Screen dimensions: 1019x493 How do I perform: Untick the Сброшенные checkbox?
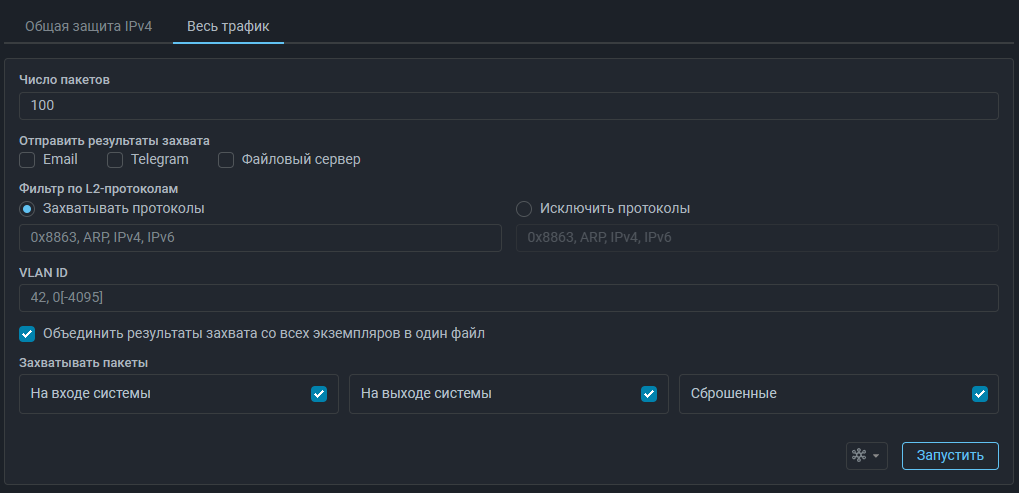pyautogui.click(x=980, y=394)
